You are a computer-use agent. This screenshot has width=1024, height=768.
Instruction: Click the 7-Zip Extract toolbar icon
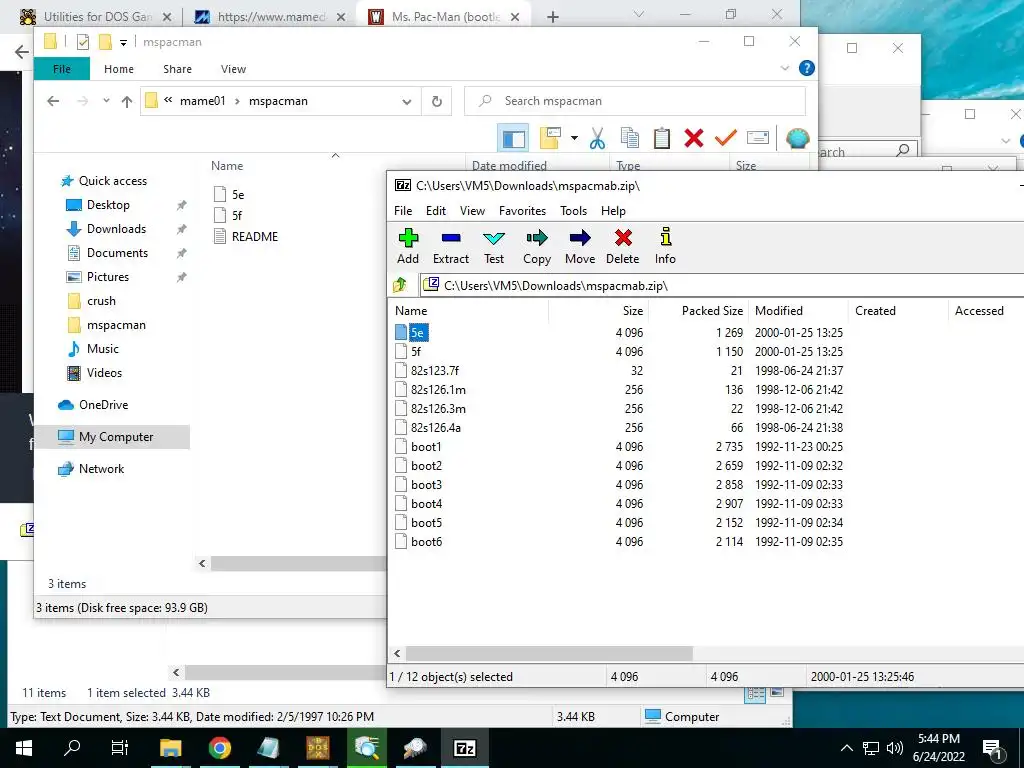(451, 238)
